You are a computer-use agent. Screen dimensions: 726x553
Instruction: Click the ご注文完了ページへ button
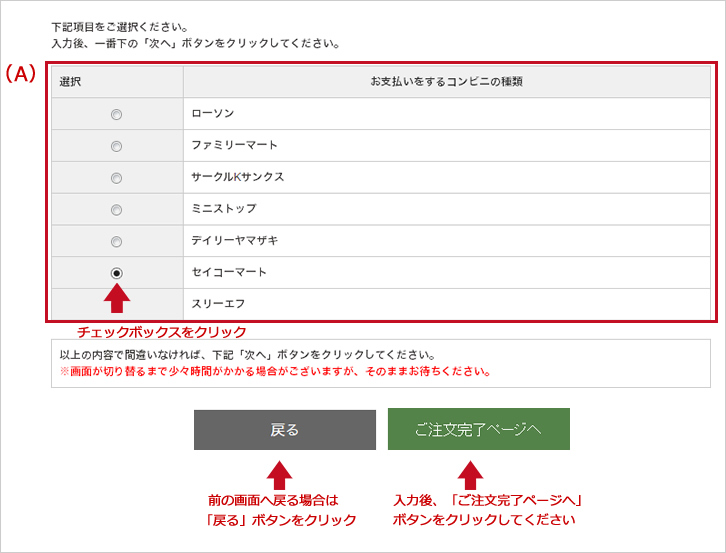pos(479,429)
